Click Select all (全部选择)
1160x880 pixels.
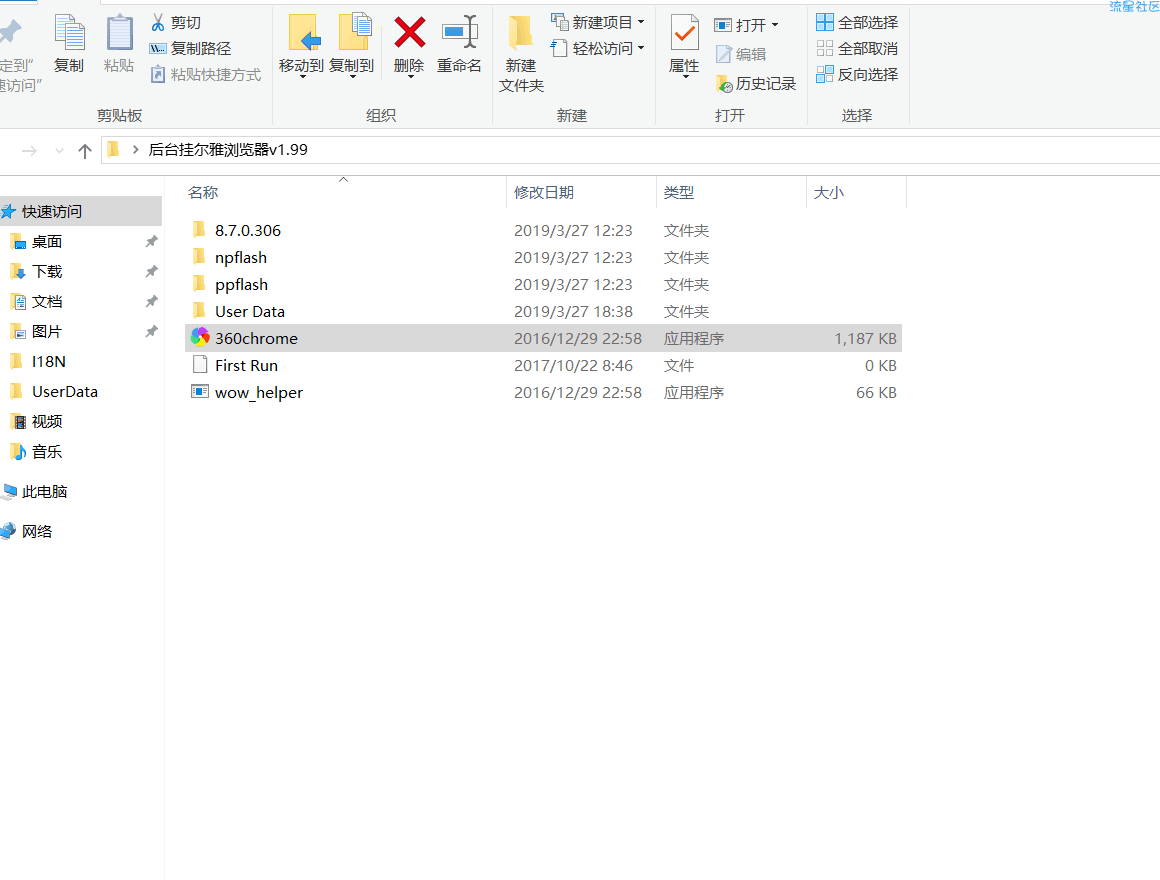pyautogui.click(x=857, y=22)
